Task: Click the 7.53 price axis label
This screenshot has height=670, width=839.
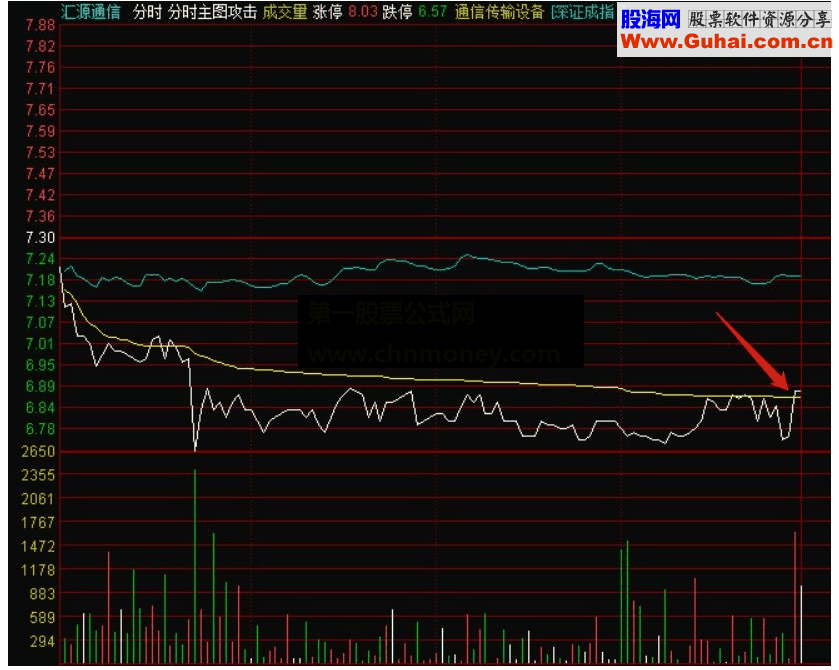Action: click(40, 153)
